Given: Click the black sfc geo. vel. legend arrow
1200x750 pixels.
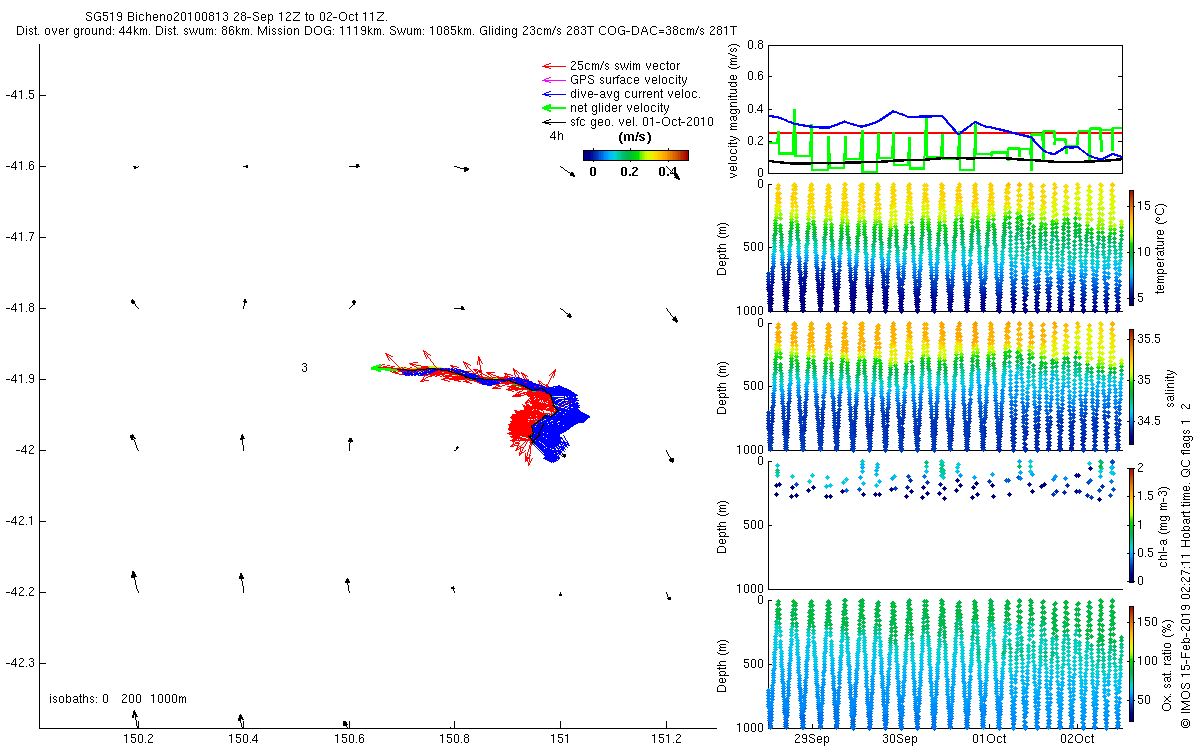Looking at the screenshot, I should 553,121.
